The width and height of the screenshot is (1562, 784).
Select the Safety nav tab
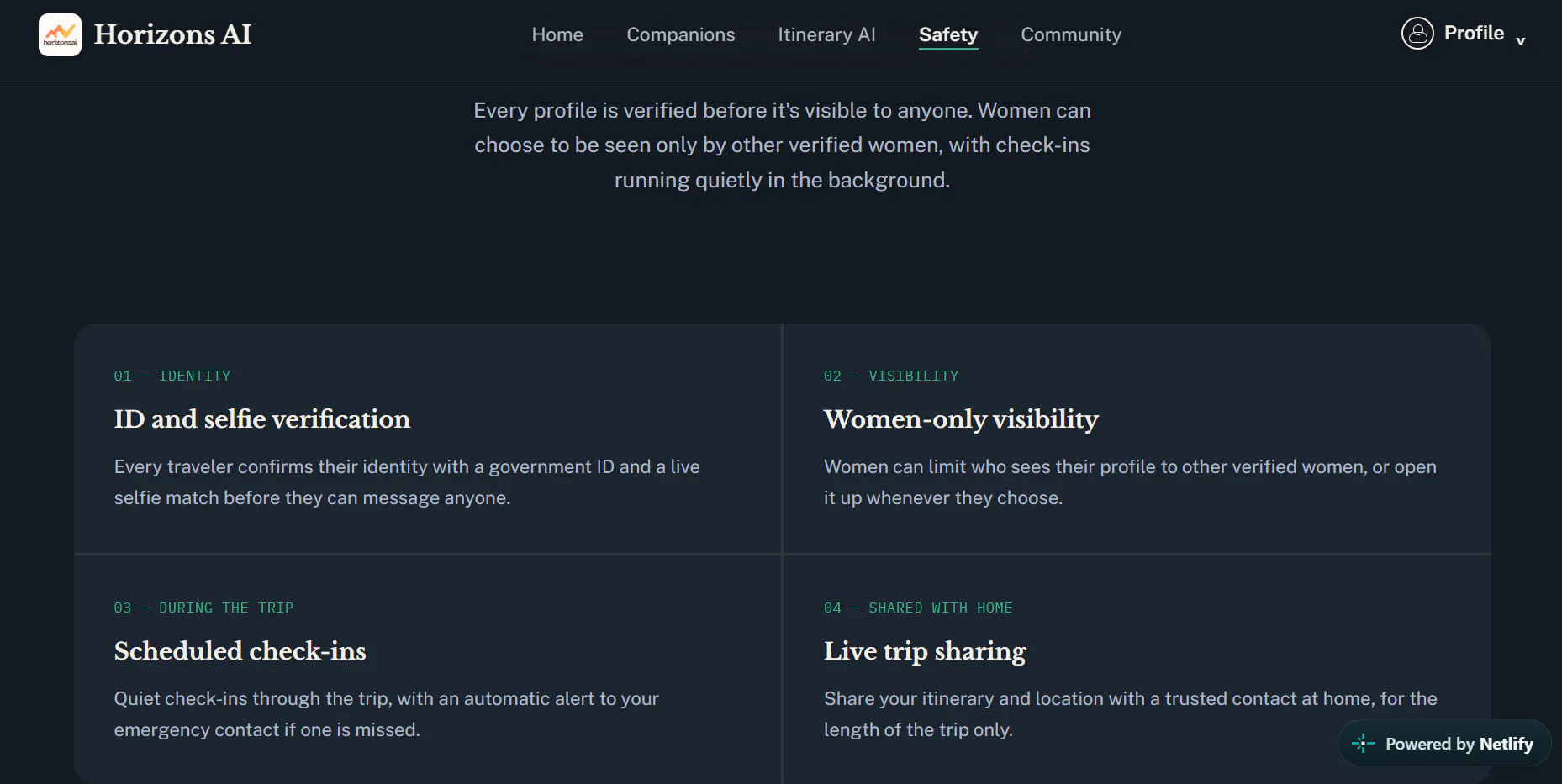[948, 34]
